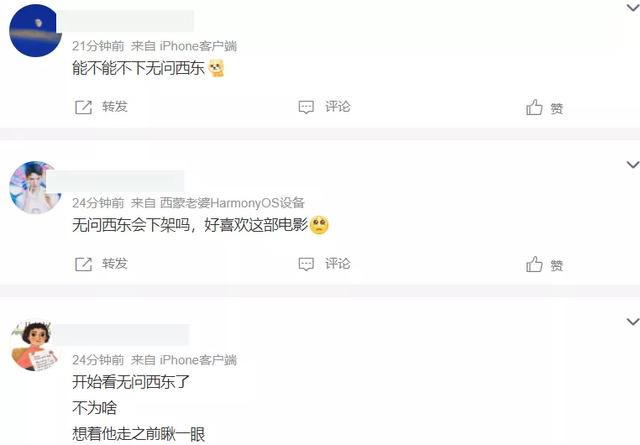Open cartoon girl avatar of third user
This screenshot has height=445, width=640.
(x=35, y=345)
